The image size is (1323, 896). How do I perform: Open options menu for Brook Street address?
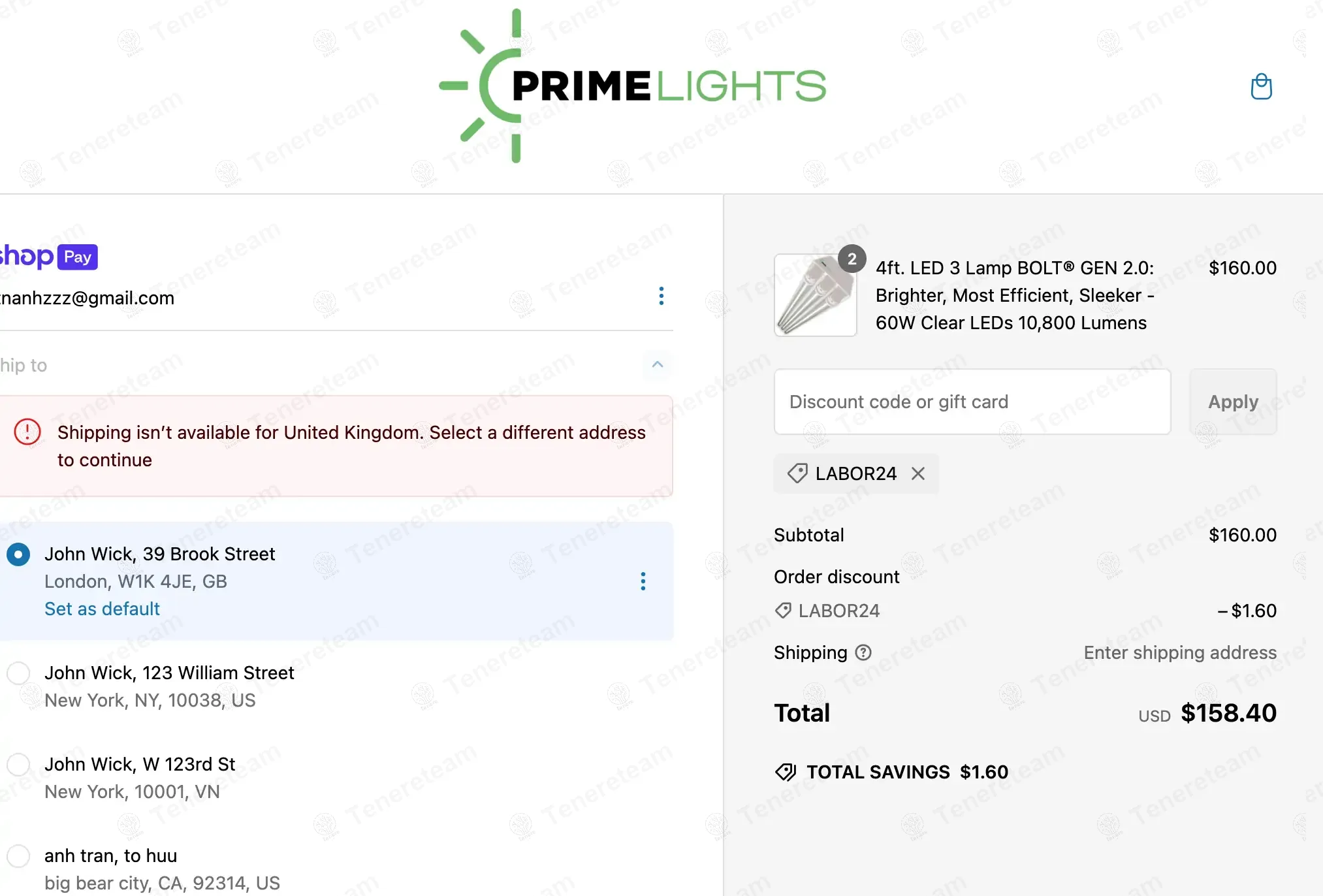(643, 581)
